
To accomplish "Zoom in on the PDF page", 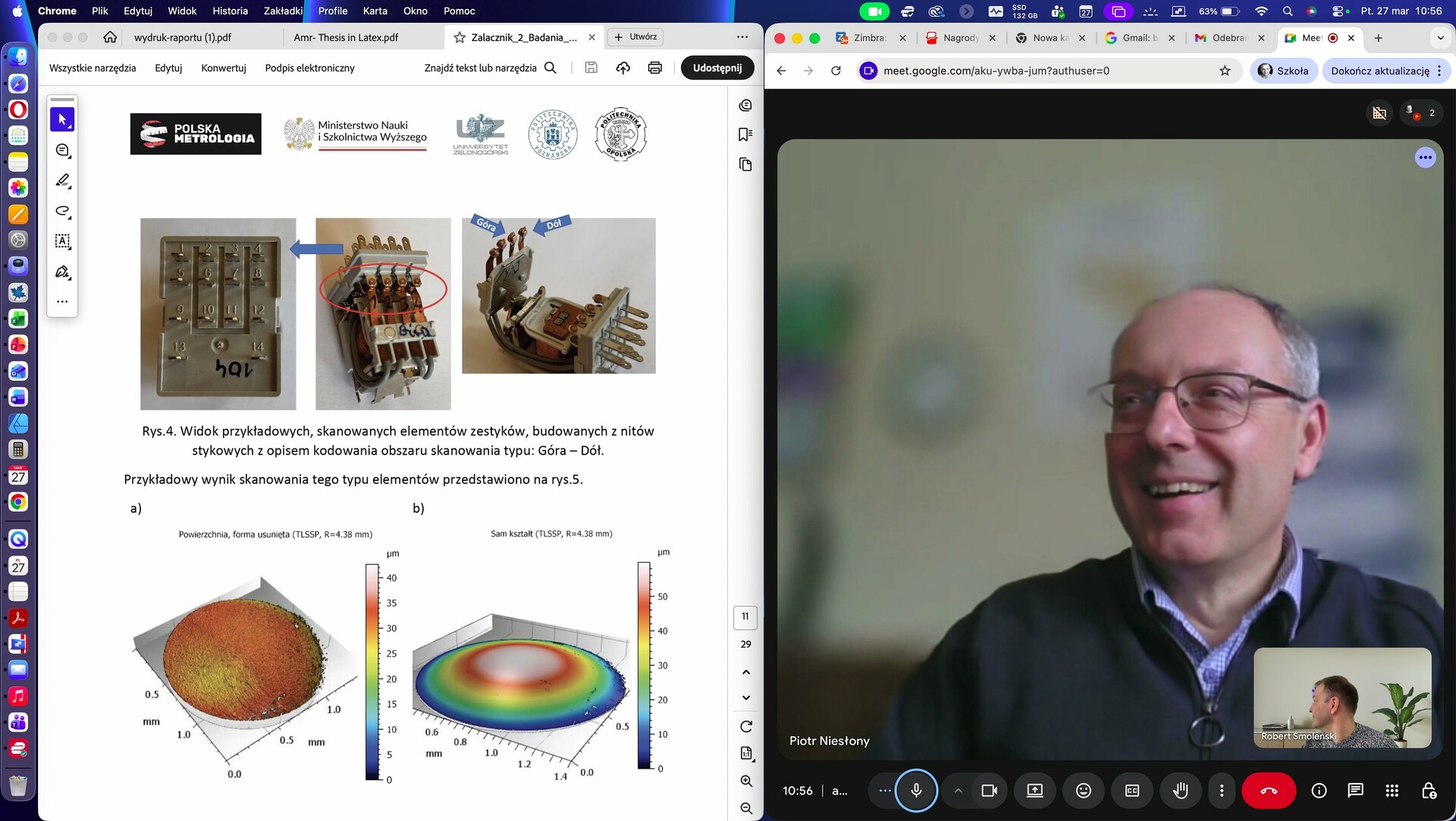I will pos(746,781).
